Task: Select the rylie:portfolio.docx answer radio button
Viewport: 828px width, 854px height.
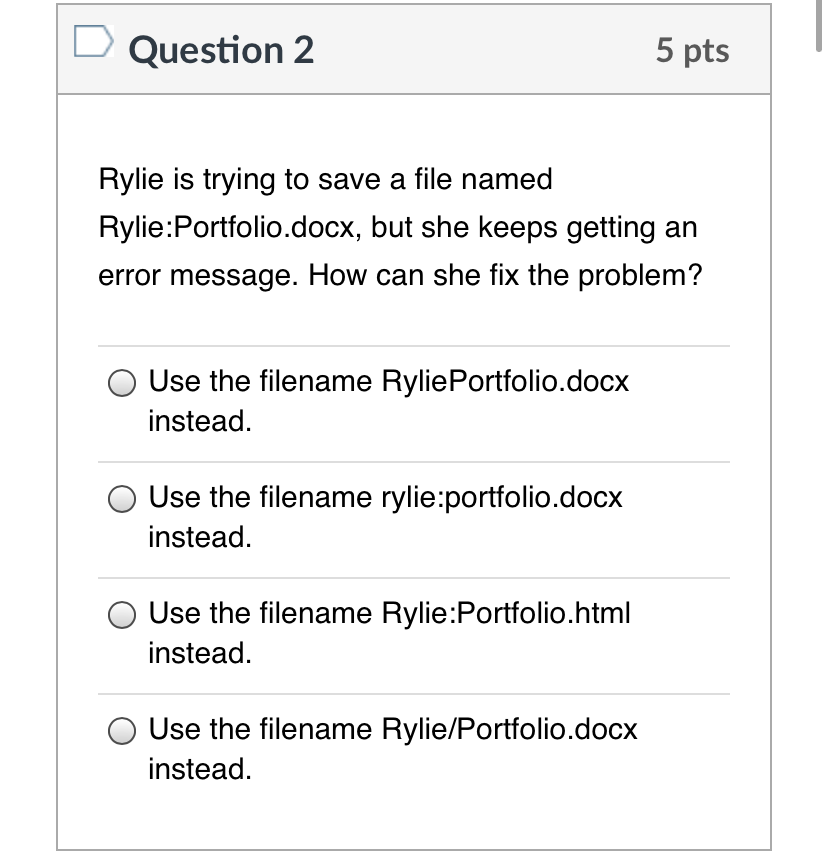Action: (x=121, y=498)
